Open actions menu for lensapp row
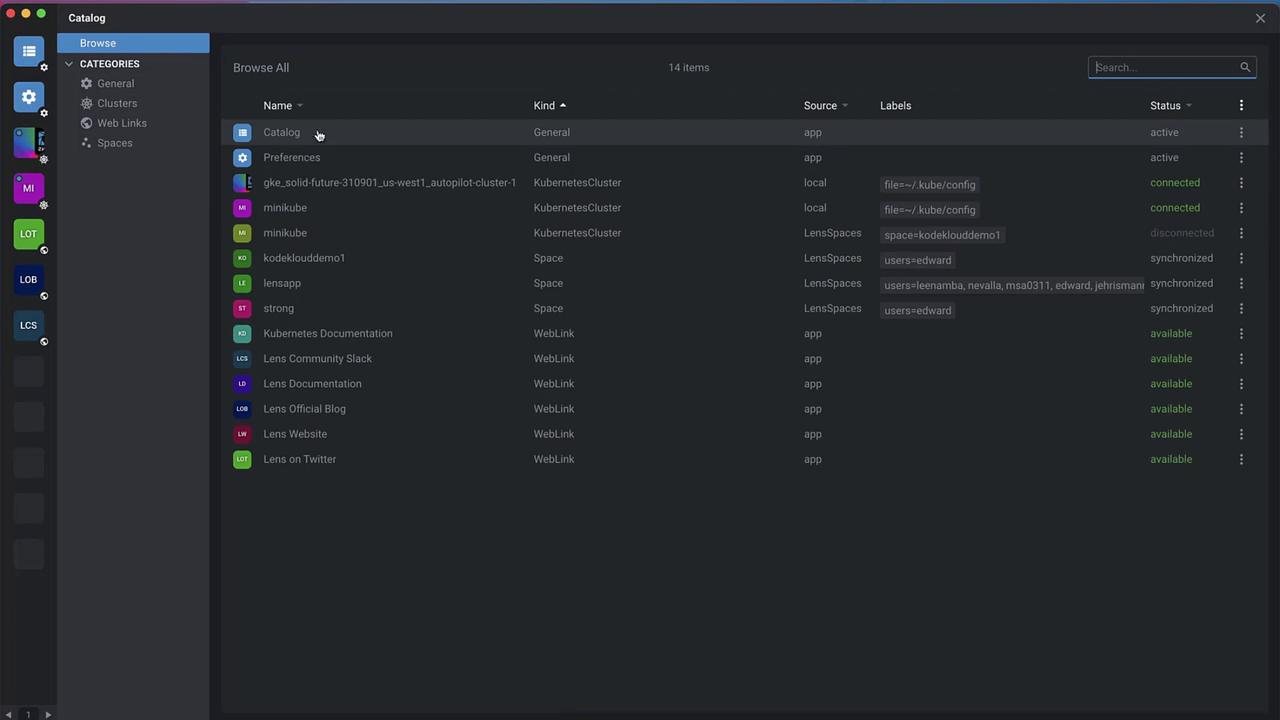The image size is (1280, 720). pyautogui.click(x=1241, y=283)
